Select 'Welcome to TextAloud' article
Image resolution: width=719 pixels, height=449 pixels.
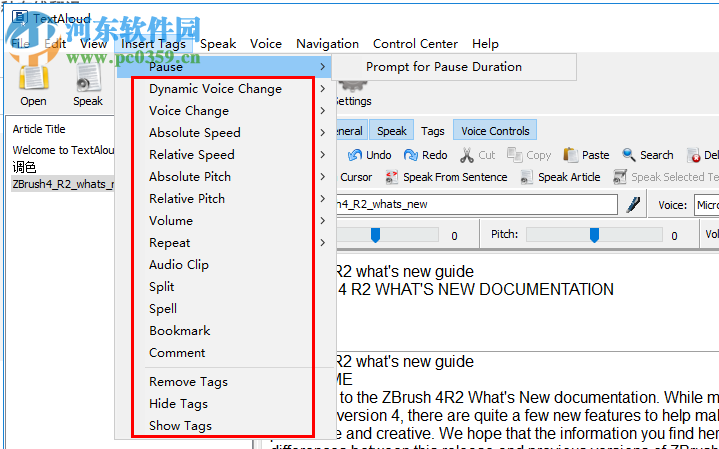click(x=63, y=150)
